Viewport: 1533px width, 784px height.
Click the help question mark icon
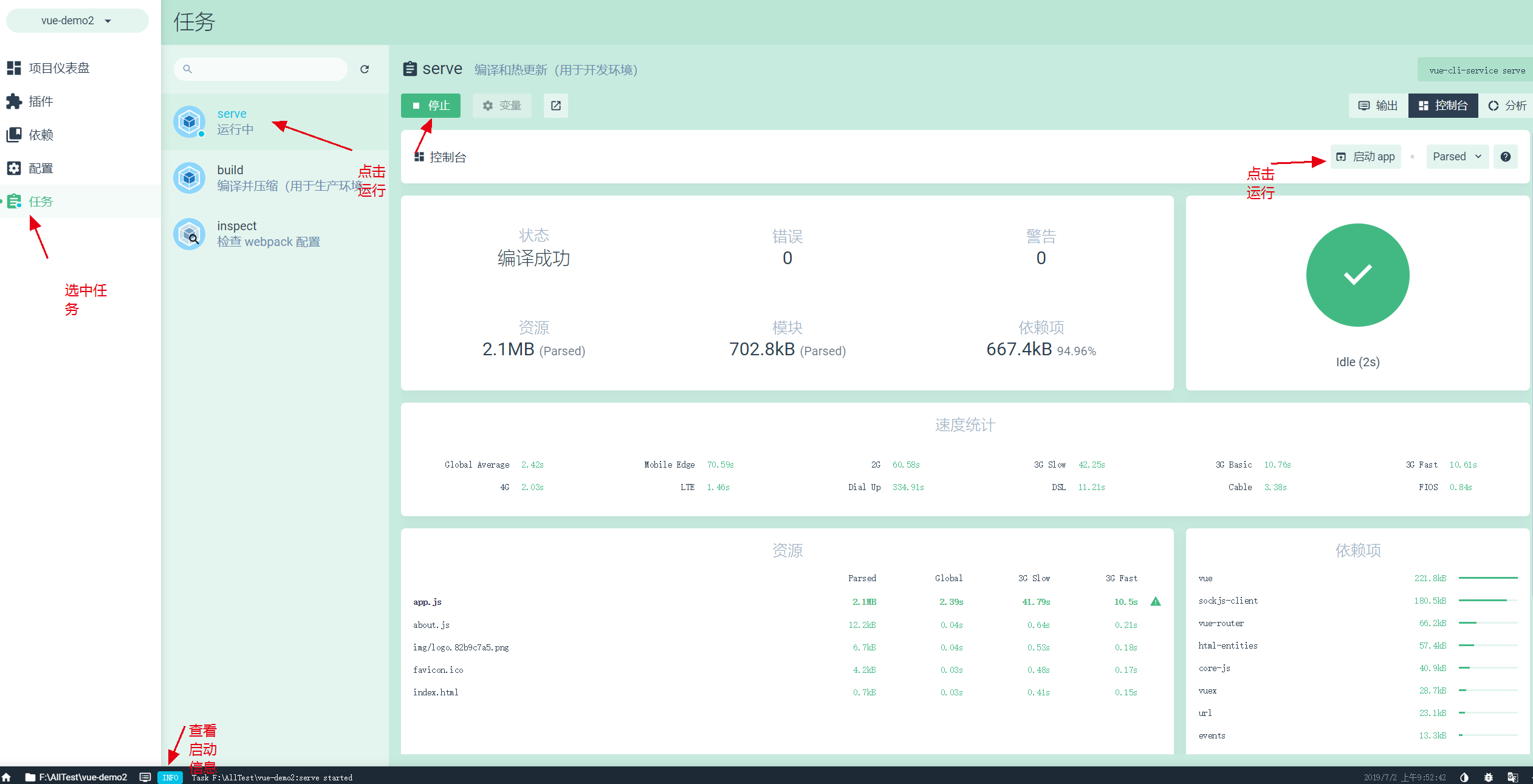1506,157
